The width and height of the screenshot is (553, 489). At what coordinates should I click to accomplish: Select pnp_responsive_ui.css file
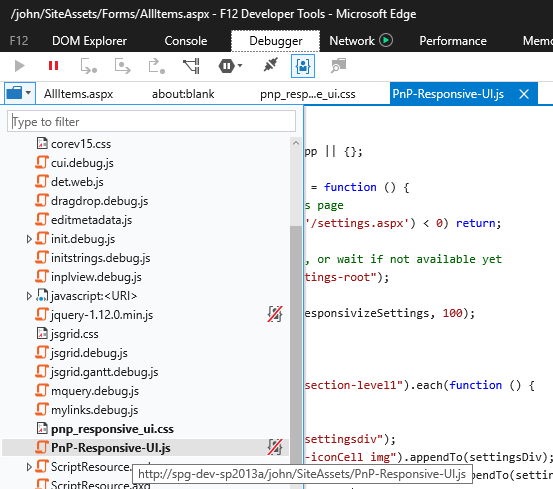coord(112,429)
